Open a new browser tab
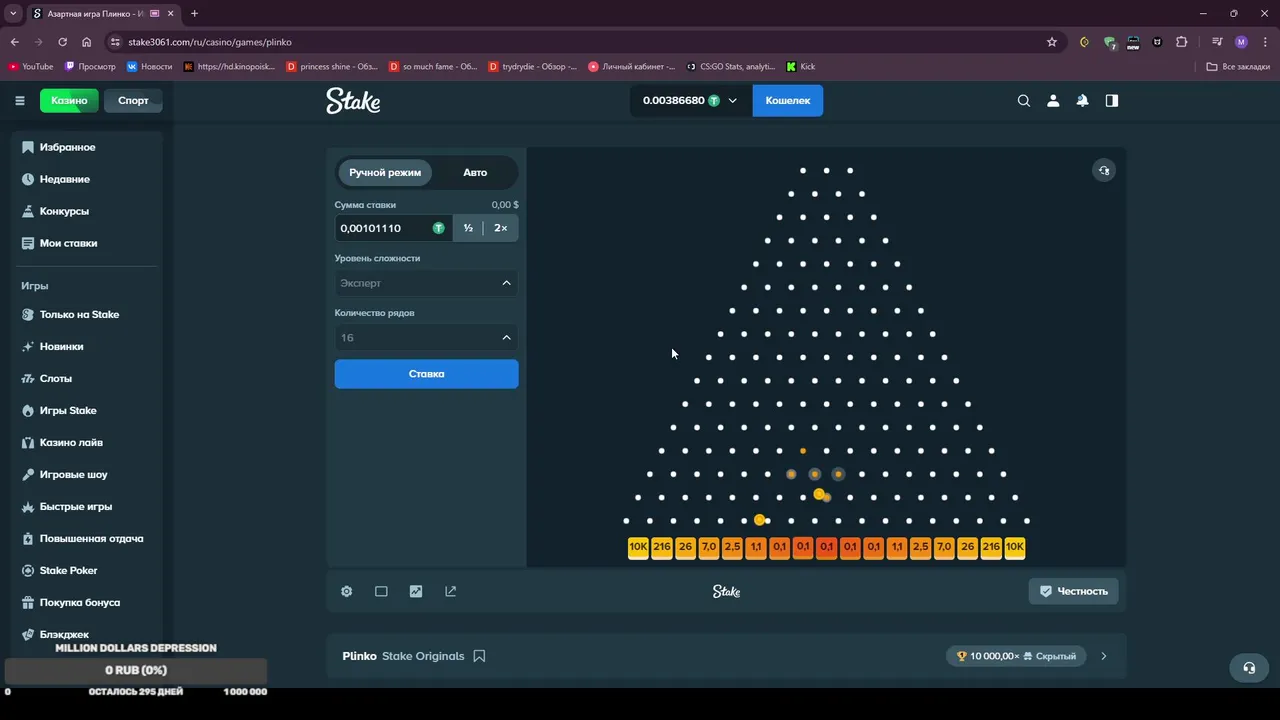Viewport: 1280px width, 720px height. tap(194, 13)
